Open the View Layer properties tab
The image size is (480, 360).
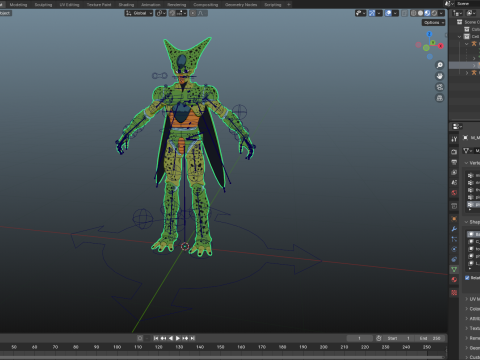click(454, 172)
